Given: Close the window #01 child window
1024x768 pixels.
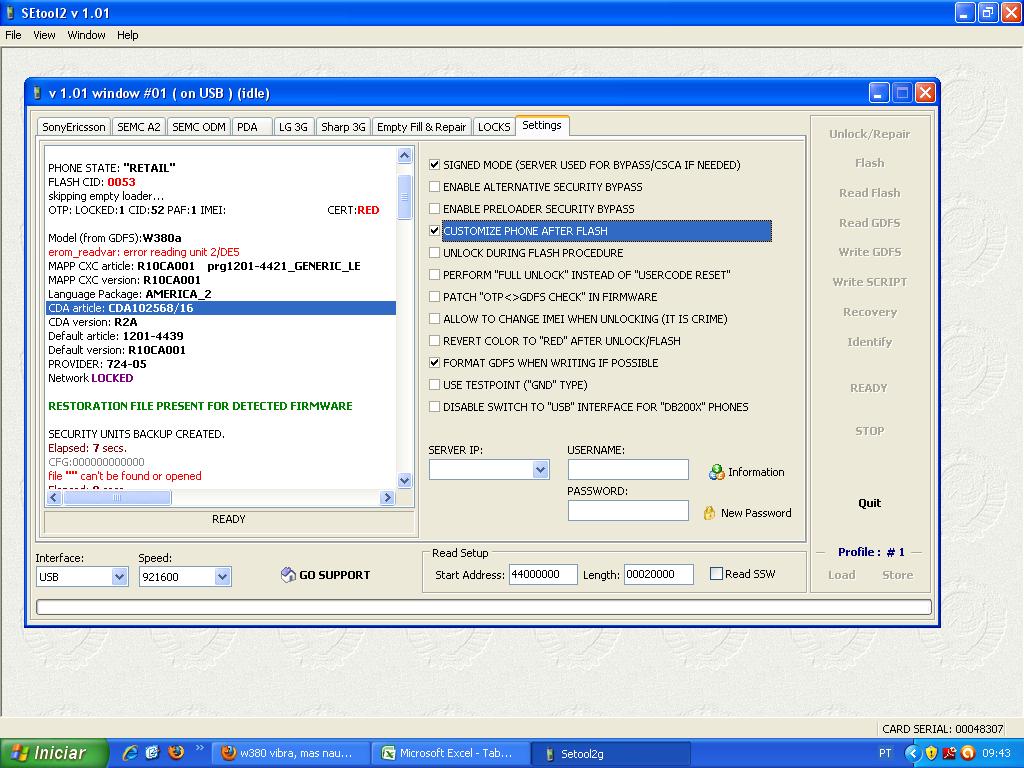Looking at the screenshot, I should click(x=925, y=93).
